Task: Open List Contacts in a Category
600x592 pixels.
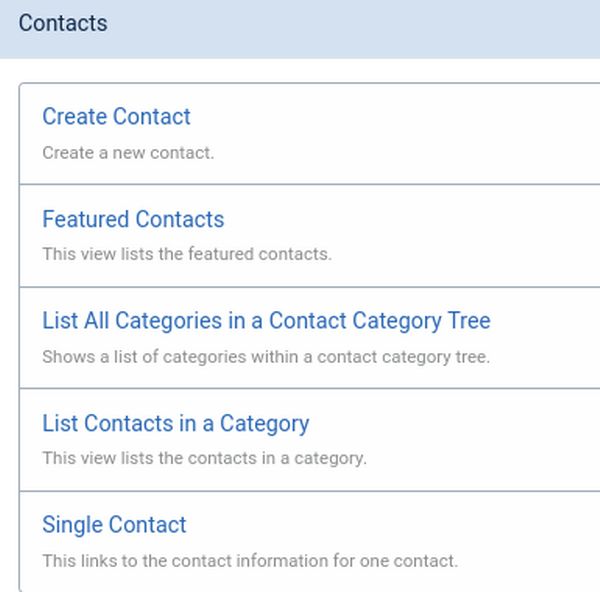Action: click(x=175, y=423)
